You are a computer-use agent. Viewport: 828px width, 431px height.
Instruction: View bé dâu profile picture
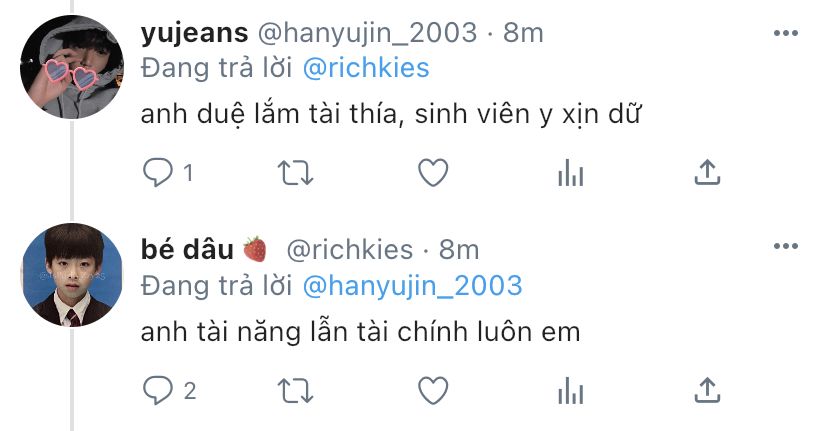72,275
